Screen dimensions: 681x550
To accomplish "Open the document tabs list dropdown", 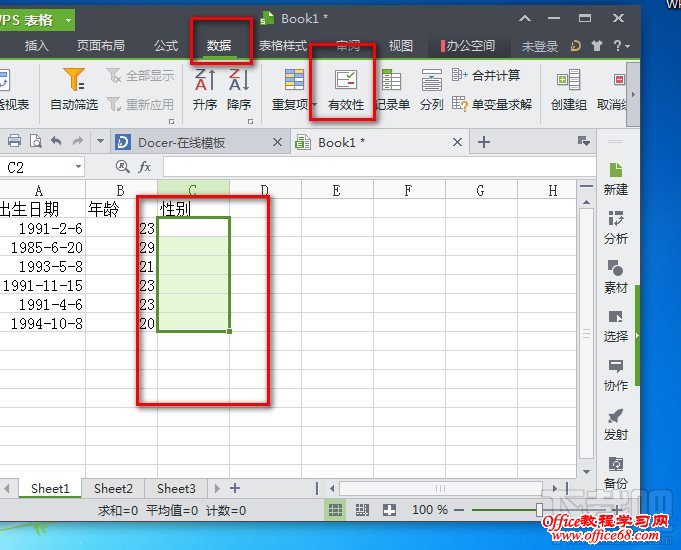I will pyautogui.click(x=584, y=142).
